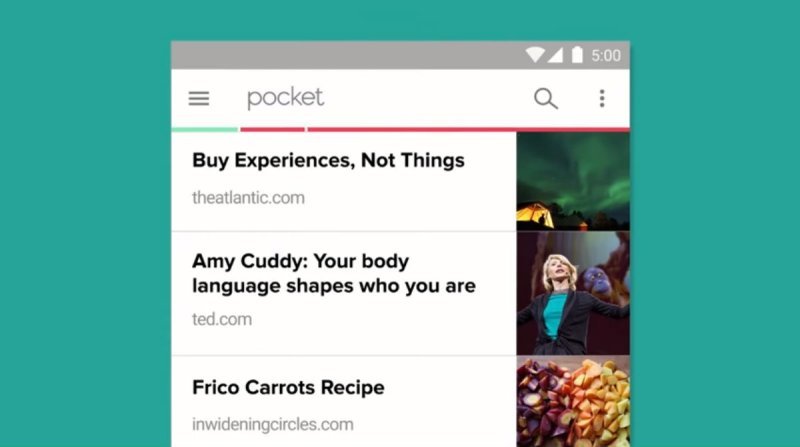Screen dimensions: 800x447
Task: Open the theatlantic.com source link
Action: pos(248,197)
